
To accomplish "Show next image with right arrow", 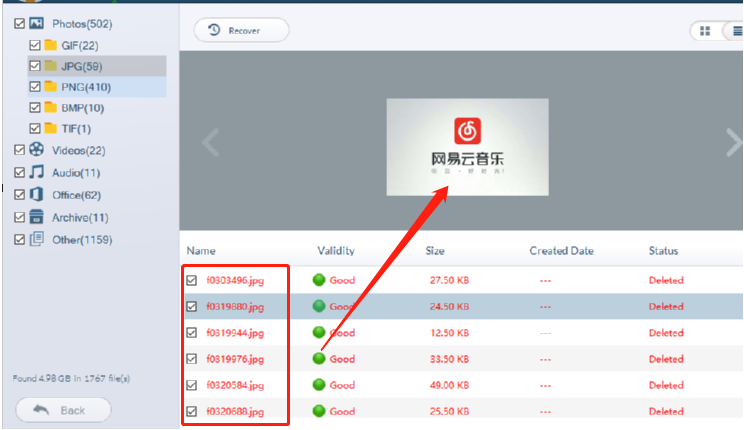I will coord(734,142).
